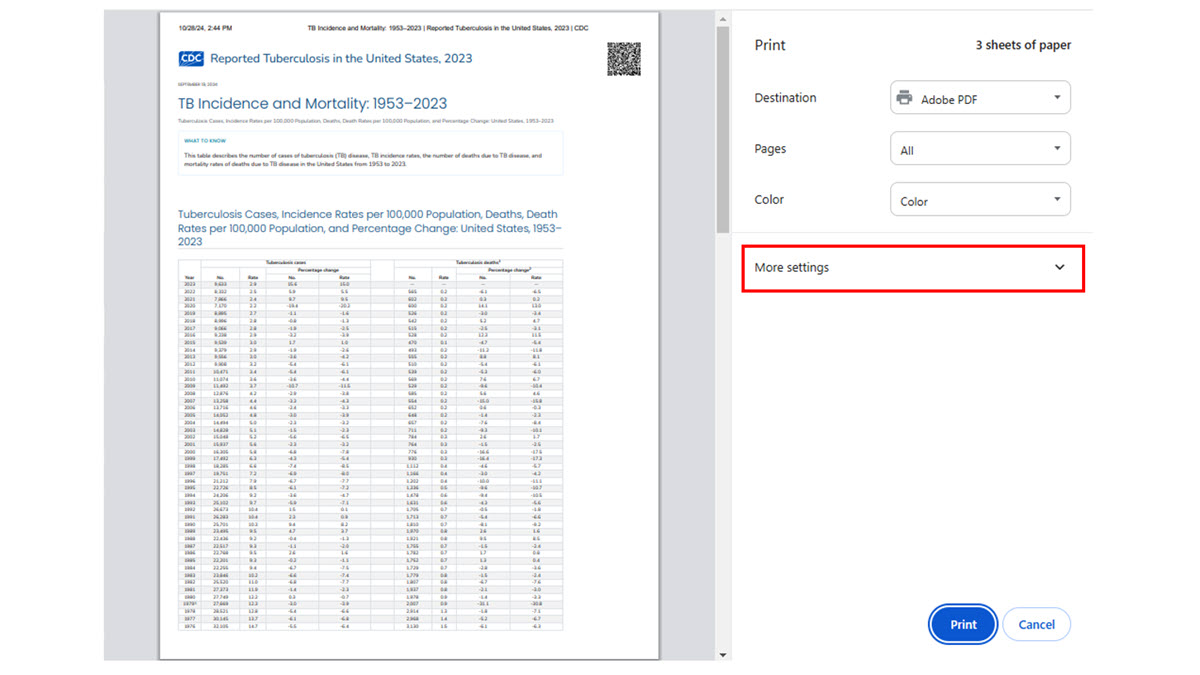
Task: Open the Pages dropdown set to All
Action: tap(980, 149)
